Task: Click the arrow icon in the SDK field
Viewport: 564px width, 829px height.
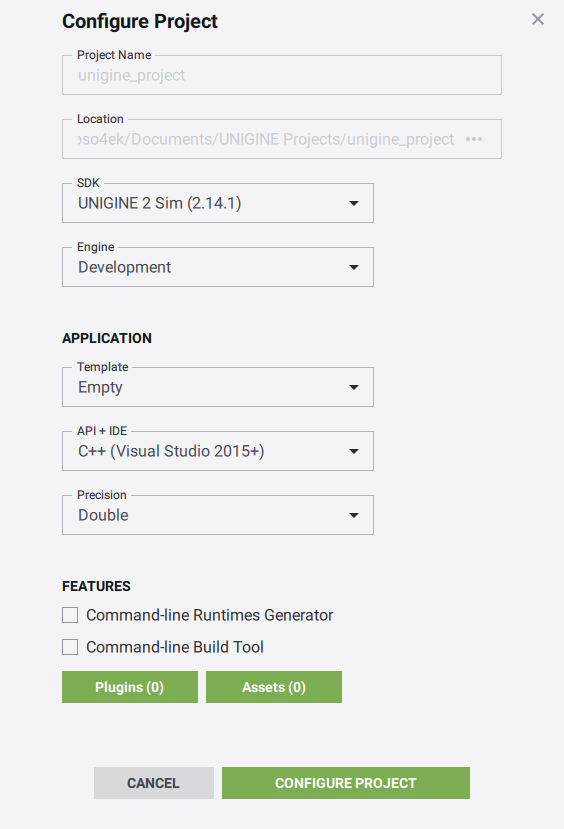Action: click(354, 204)
